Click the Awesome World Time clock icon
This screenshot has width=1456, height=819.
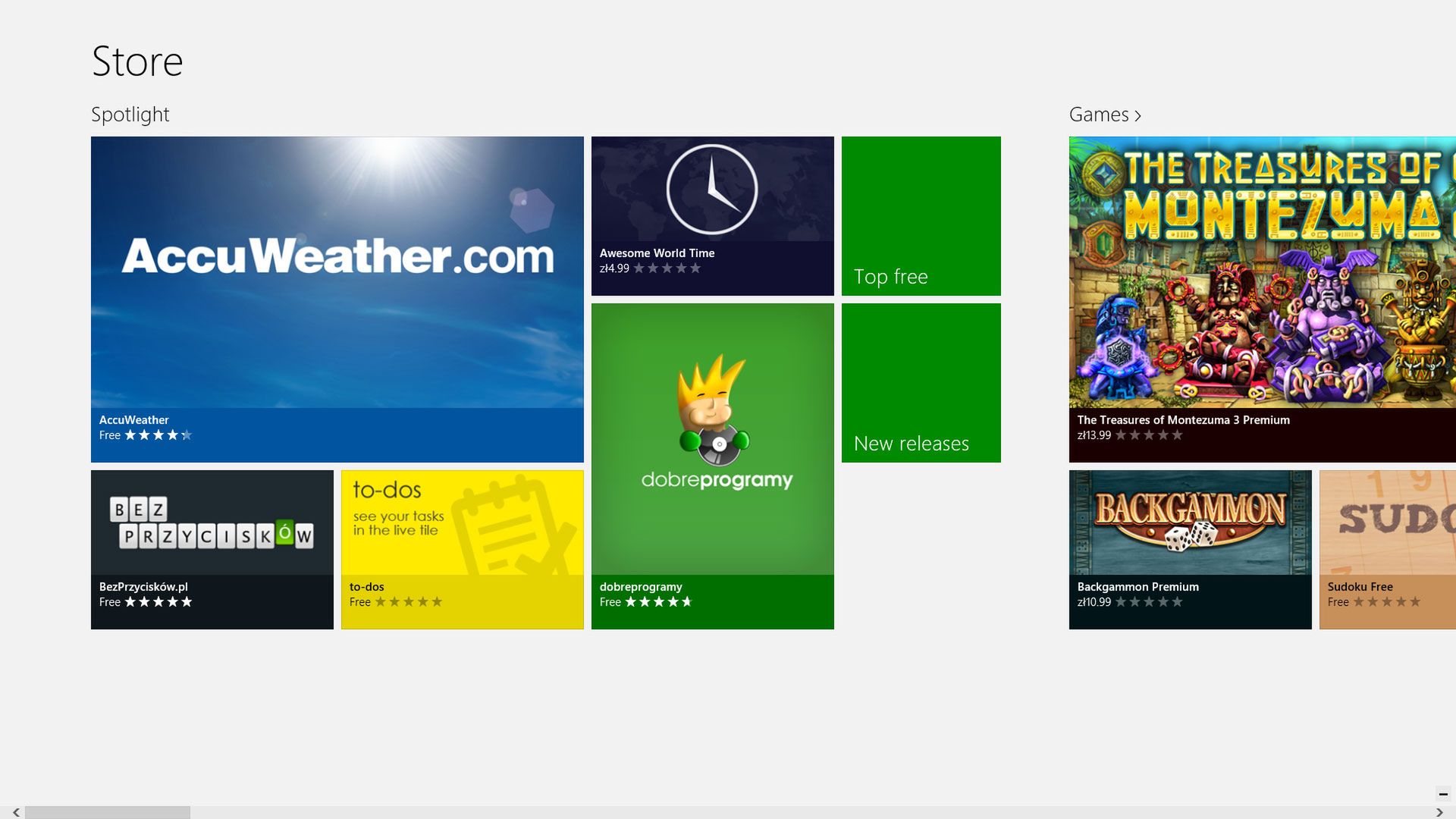(711, 190)
